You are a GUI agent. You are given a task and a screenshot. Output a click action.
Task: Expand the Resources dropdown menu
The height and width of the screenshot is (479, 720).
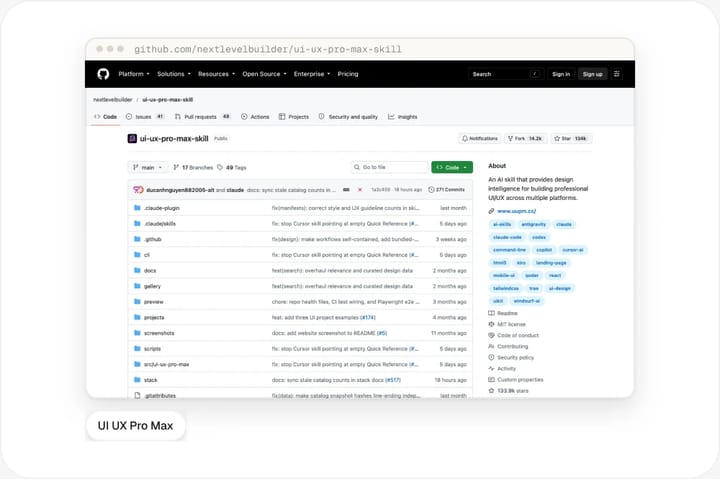[x=216, y=74]
